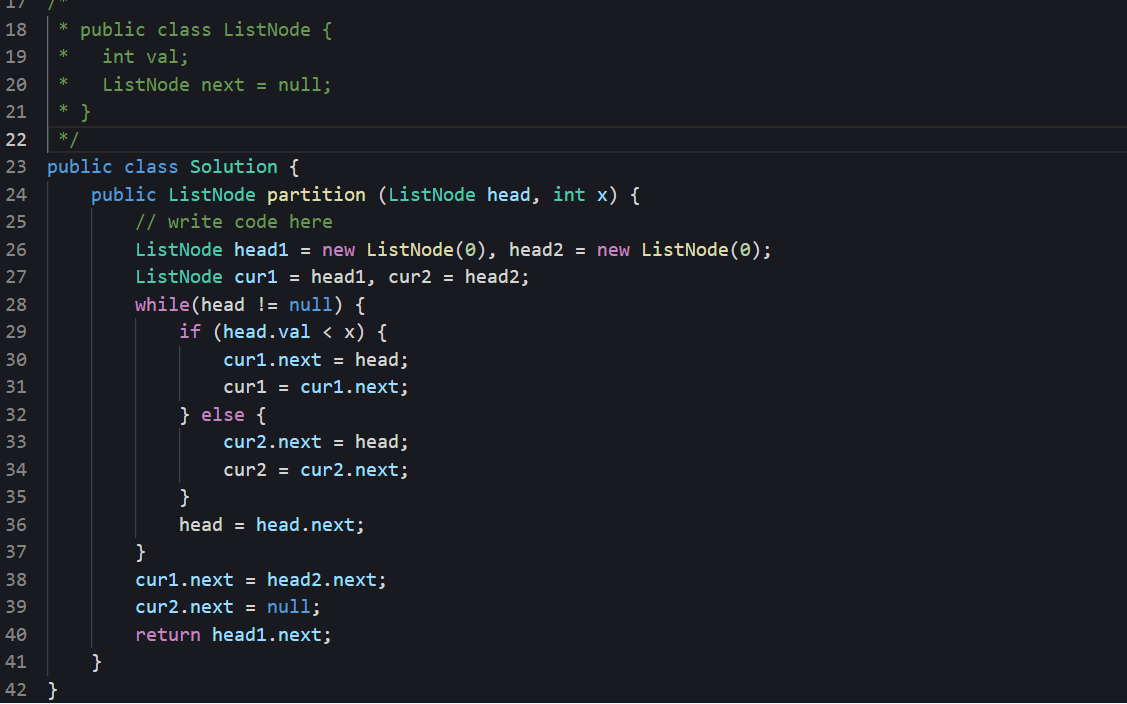The image size is (1127, 704).
Task: Click line number 35 in the gutter
Action: pos(16,498)
